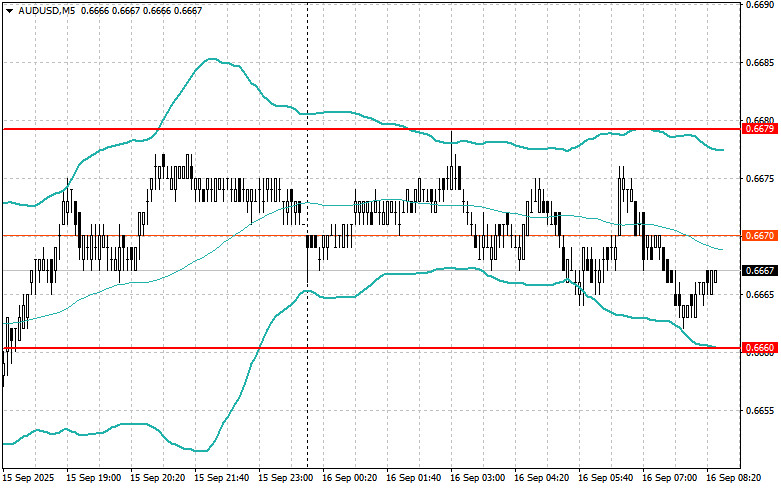Click the 15 Sep 2025 date label
Viewport: 781px width, 489px height.
29,478
